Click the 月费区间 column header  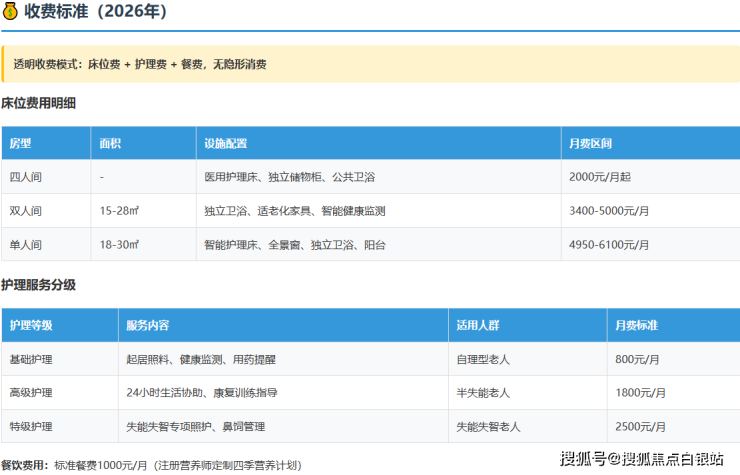pyautogui.click(x=590, y=143)
